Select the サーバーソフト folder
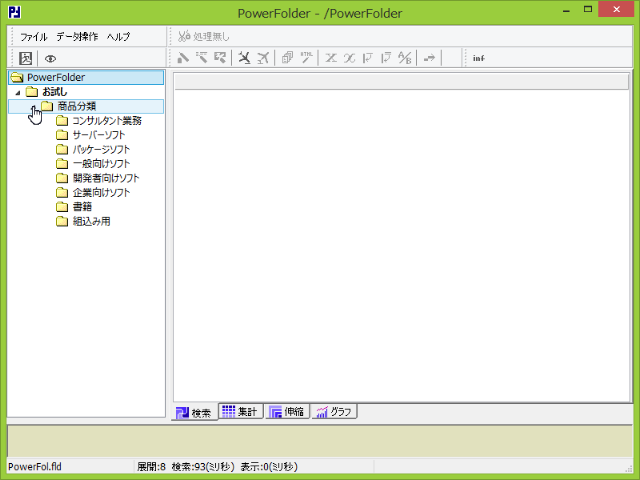Image resolution: width=640 pixels, height=480 pixels. [98, 135]
